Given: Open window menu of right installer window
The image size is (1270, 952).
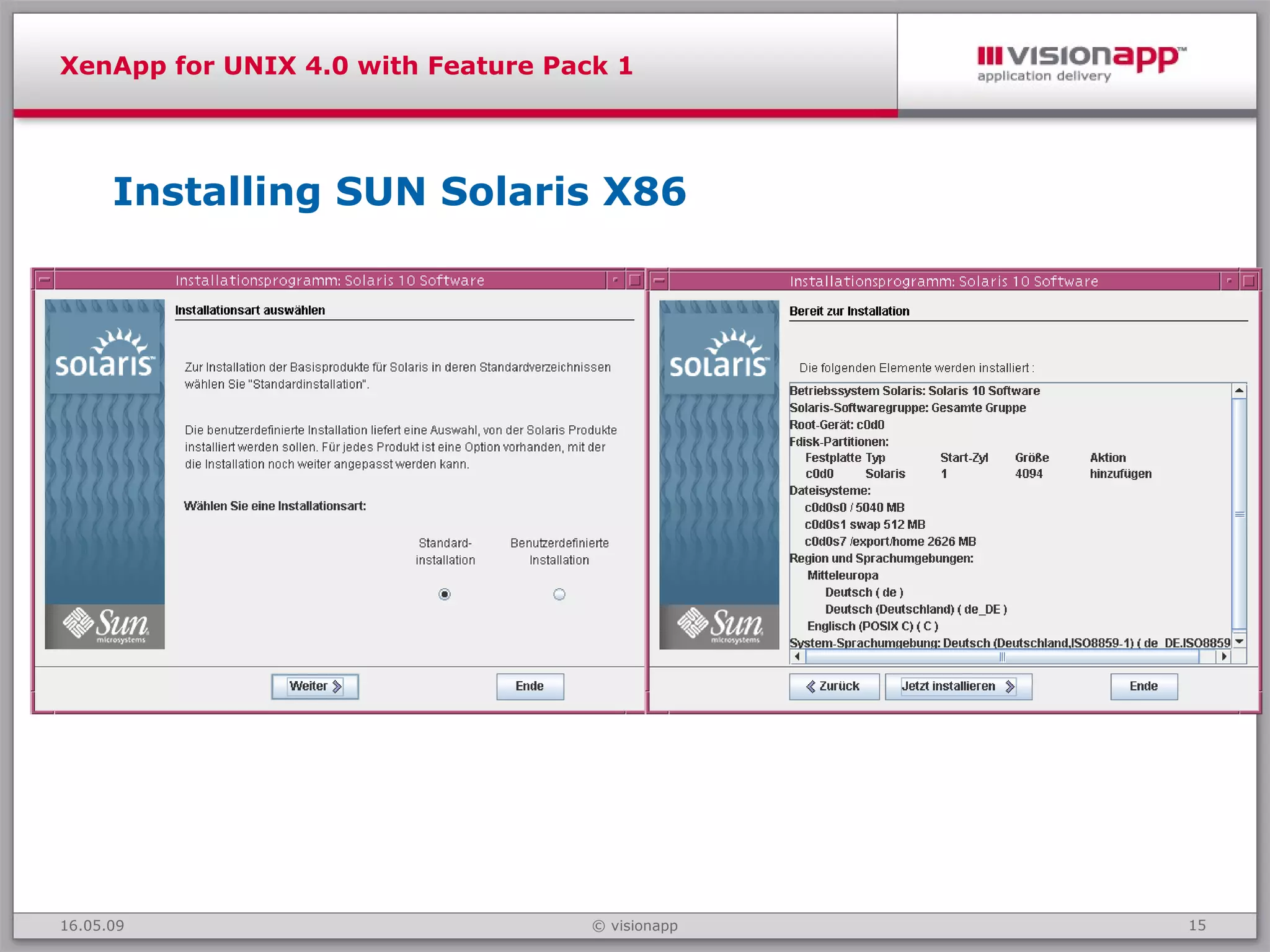Looking at the screenshot, I should (659, 281).
